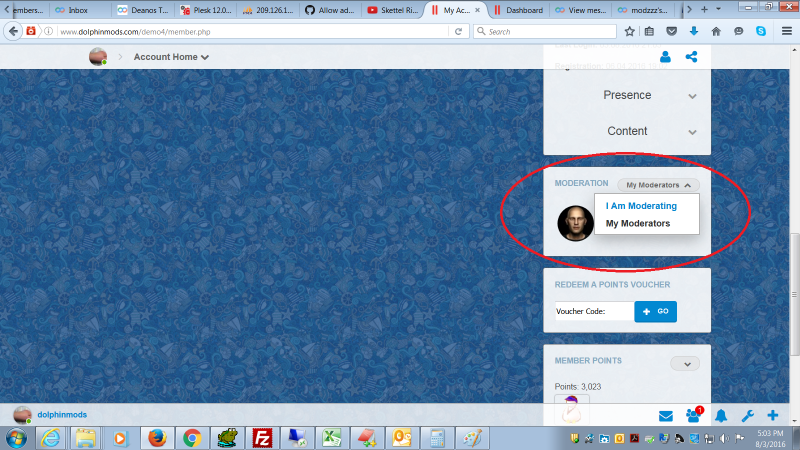This screenshot has height=450, width=800.
Task: Switch to the Deanos T... tab
Action: pyautogui.click(x=144, y=10)
